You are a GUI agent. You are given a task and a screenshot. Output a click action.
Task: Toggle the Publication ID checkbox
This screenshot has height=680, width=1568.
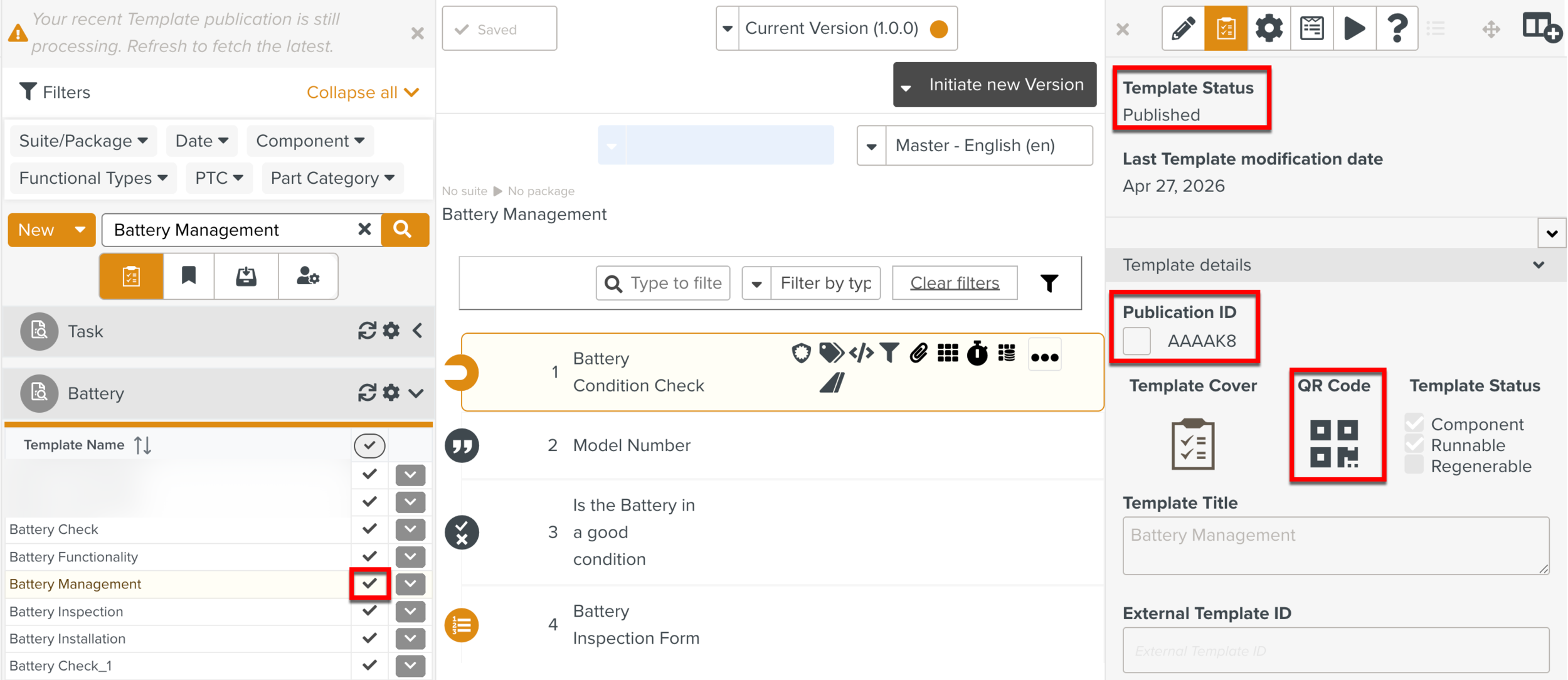1136,341
